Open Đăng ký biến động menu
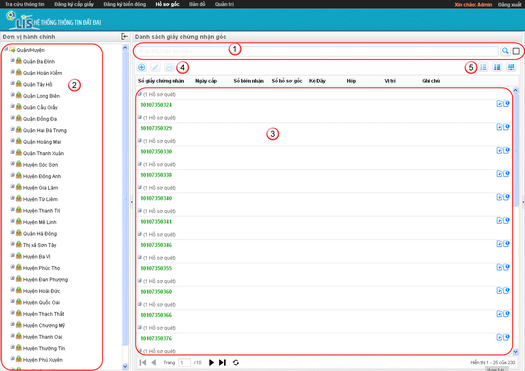The image size is (525, 371). pyautogui.click(x=125, y=4)
